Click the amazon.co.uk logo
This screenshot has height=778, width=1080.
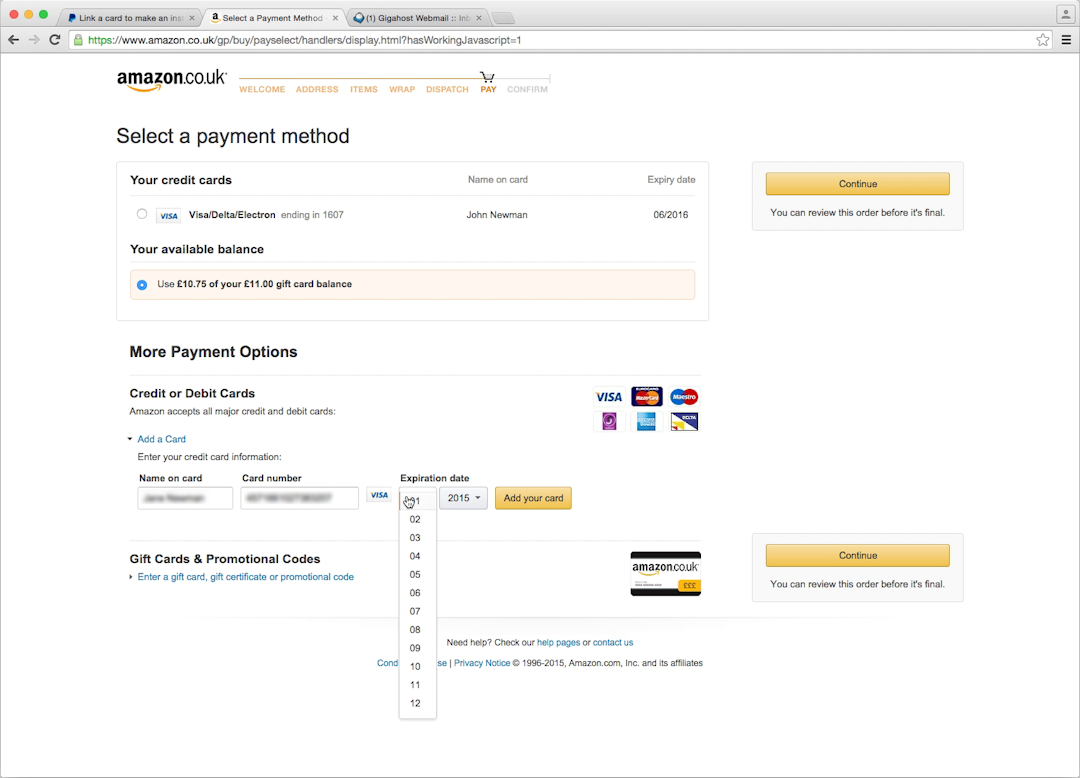click(170, 79)
